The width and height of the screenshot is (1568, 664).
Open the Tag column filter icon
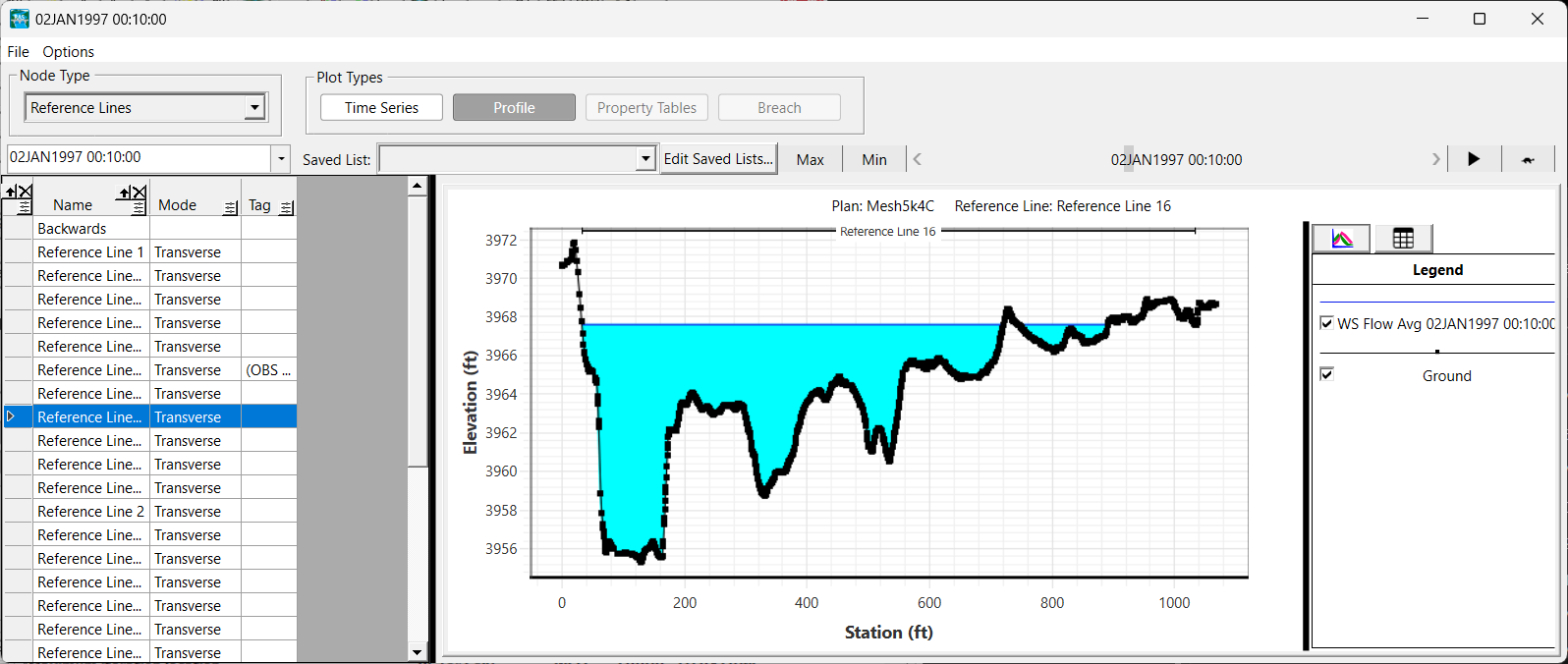point(286,207)
